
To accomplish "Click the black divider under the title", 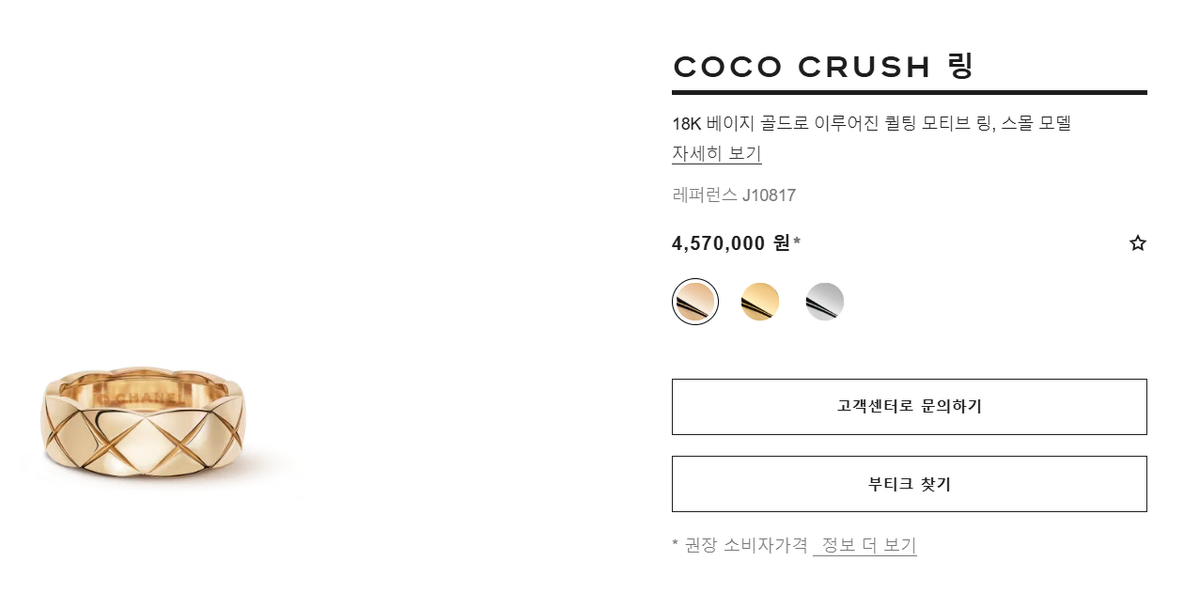I will tap(909, 93).
